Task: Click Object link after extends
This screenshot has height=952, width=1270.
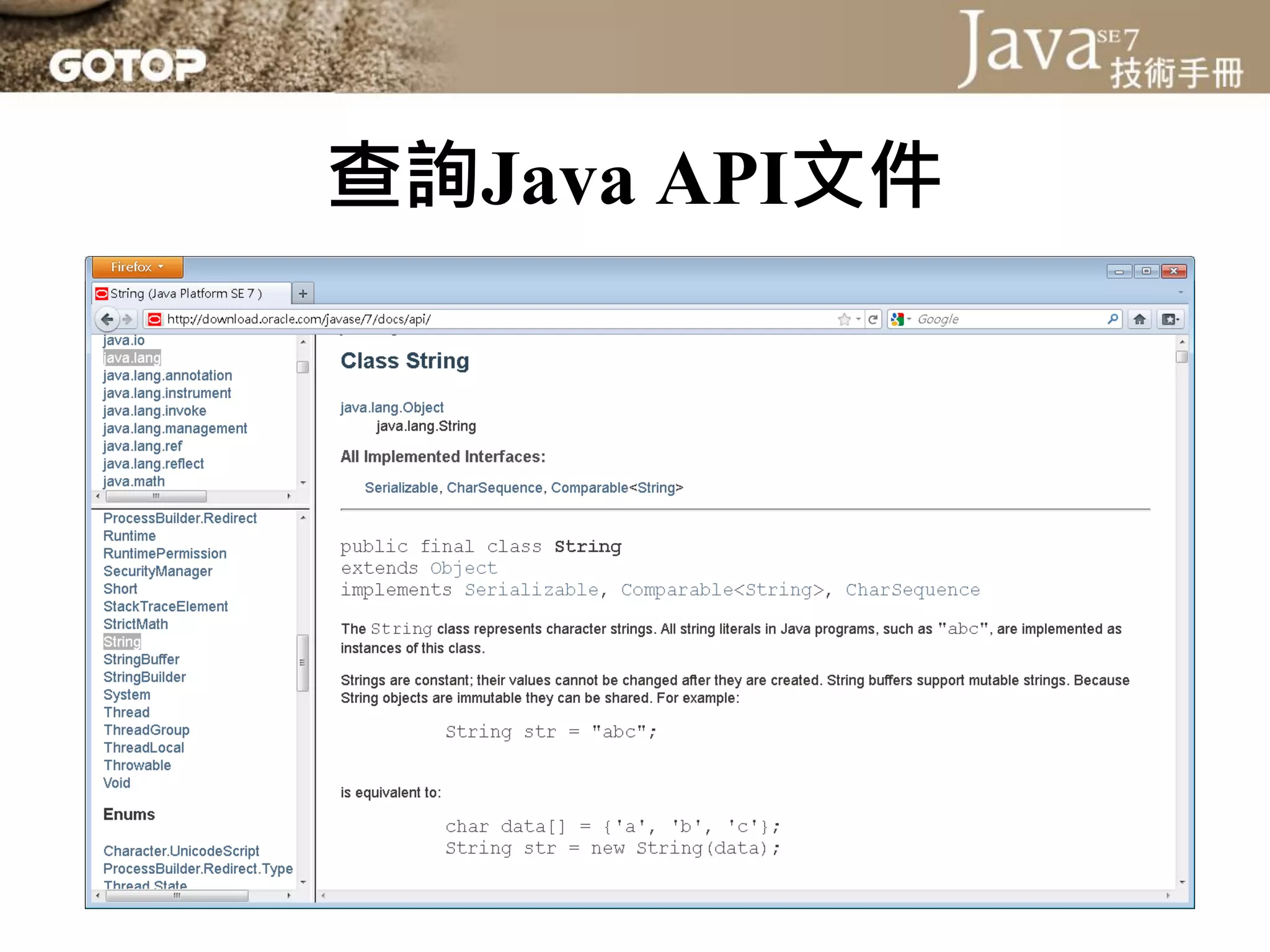Action: click(x=463, y=568)
